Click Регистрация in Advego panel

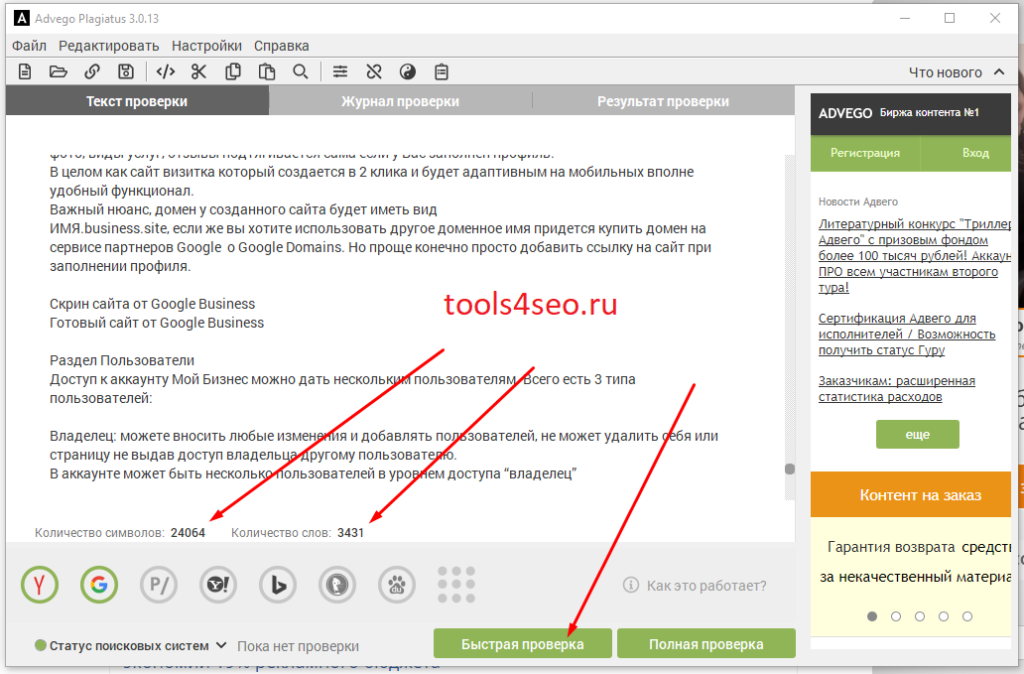[865, 153]
